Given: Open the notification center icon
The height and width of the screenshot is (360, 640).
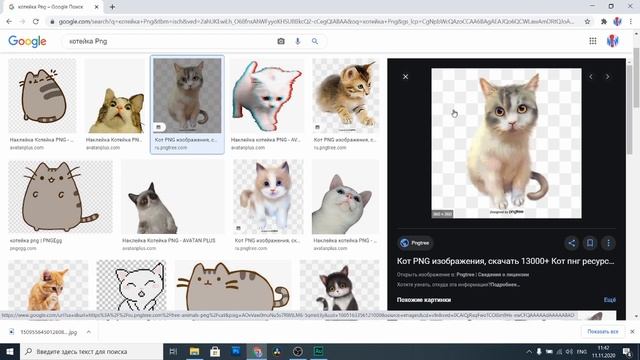Looking at the screenshot, I should tap(627, 351).
